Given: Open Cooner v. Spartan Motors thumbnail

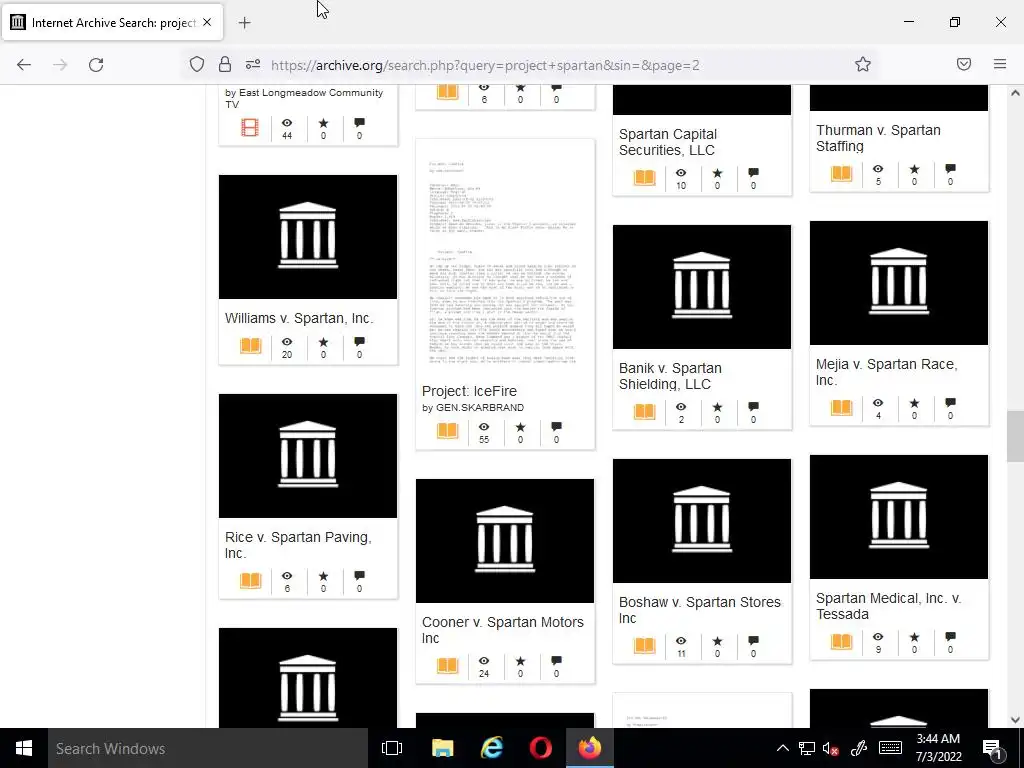Looking at the screenshot, I should [505, 541].
